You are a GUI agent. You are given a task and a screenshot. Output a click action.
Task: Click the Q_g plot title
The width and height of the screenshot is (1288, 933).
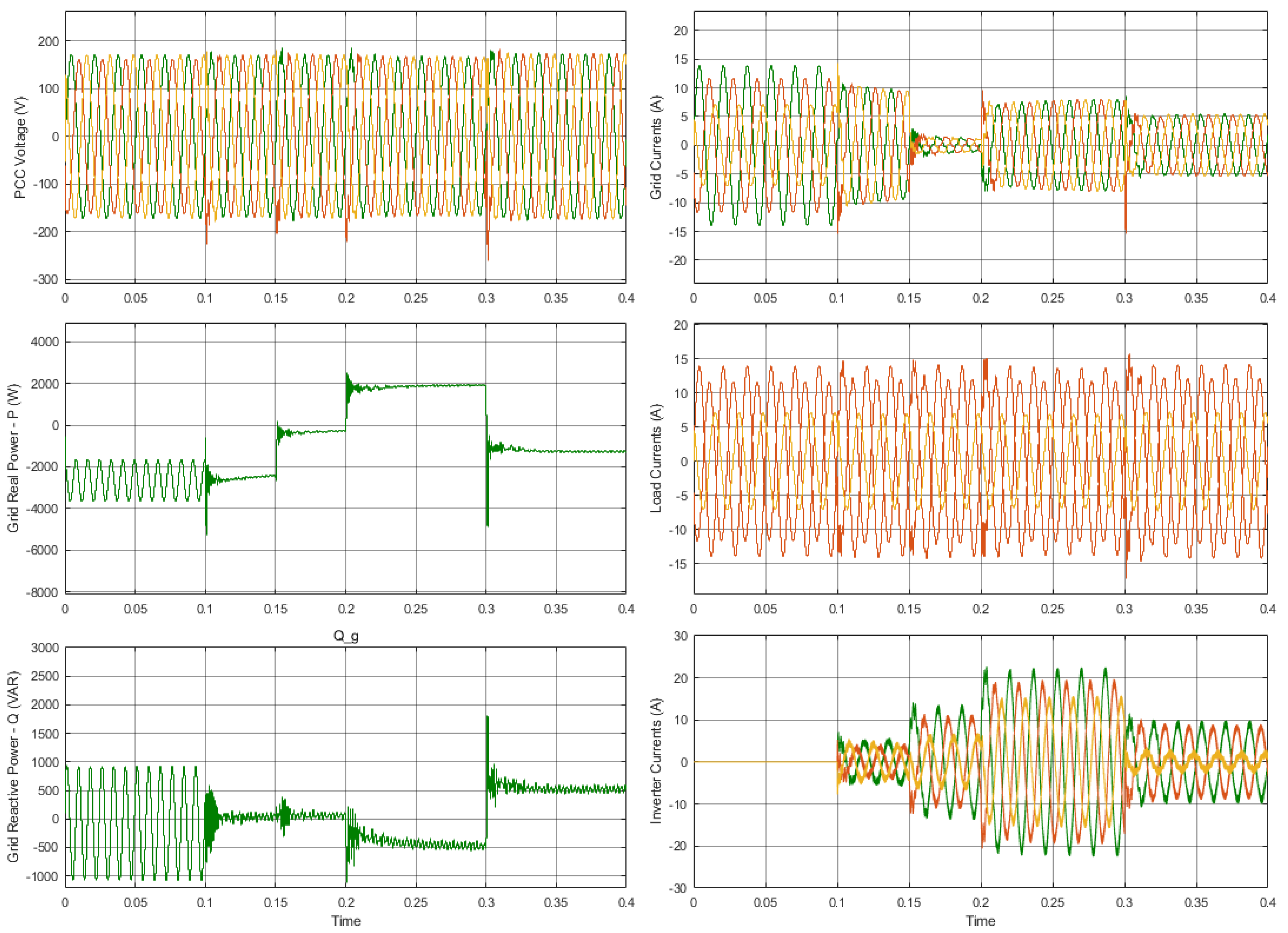(345, 636)
